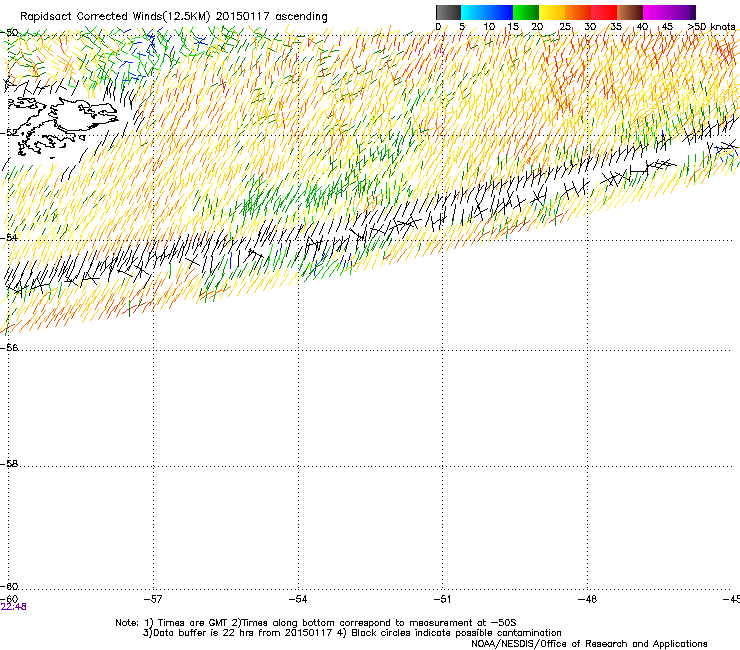Click the -48 longitude axis label
The height and width of the screenshot is (650, 740).
coord(587,599)
